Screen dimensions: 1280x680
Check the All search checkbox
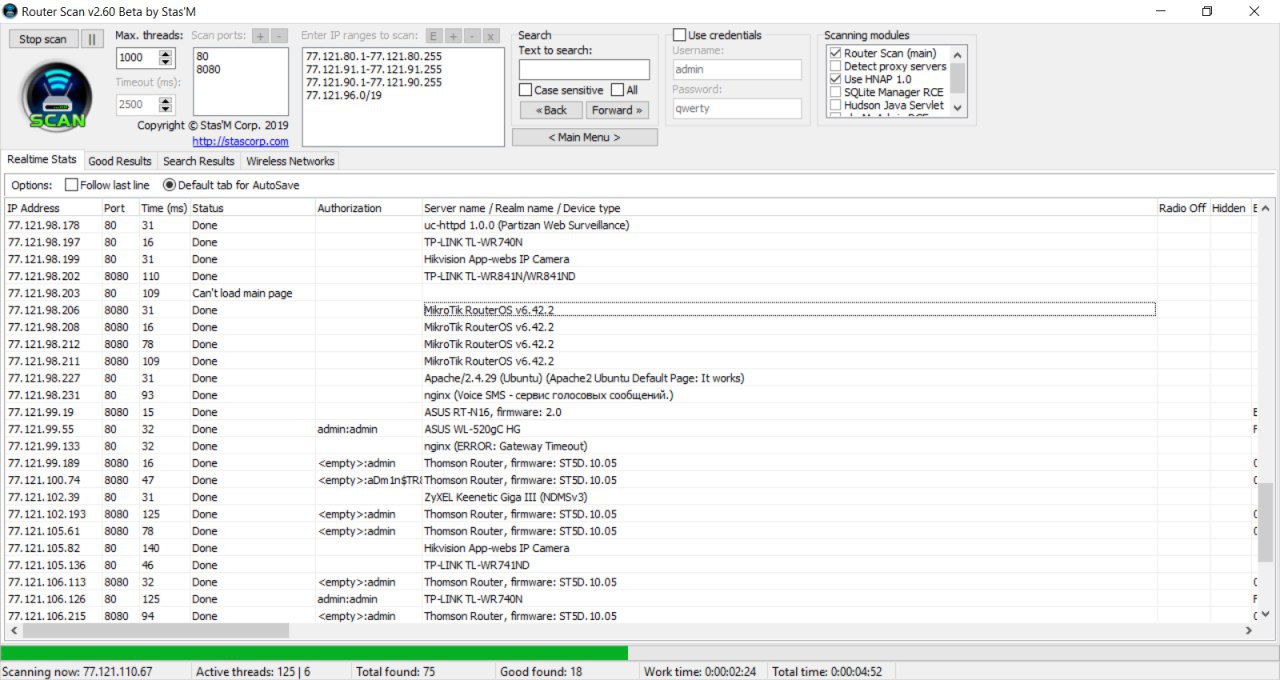pos(617,90)
